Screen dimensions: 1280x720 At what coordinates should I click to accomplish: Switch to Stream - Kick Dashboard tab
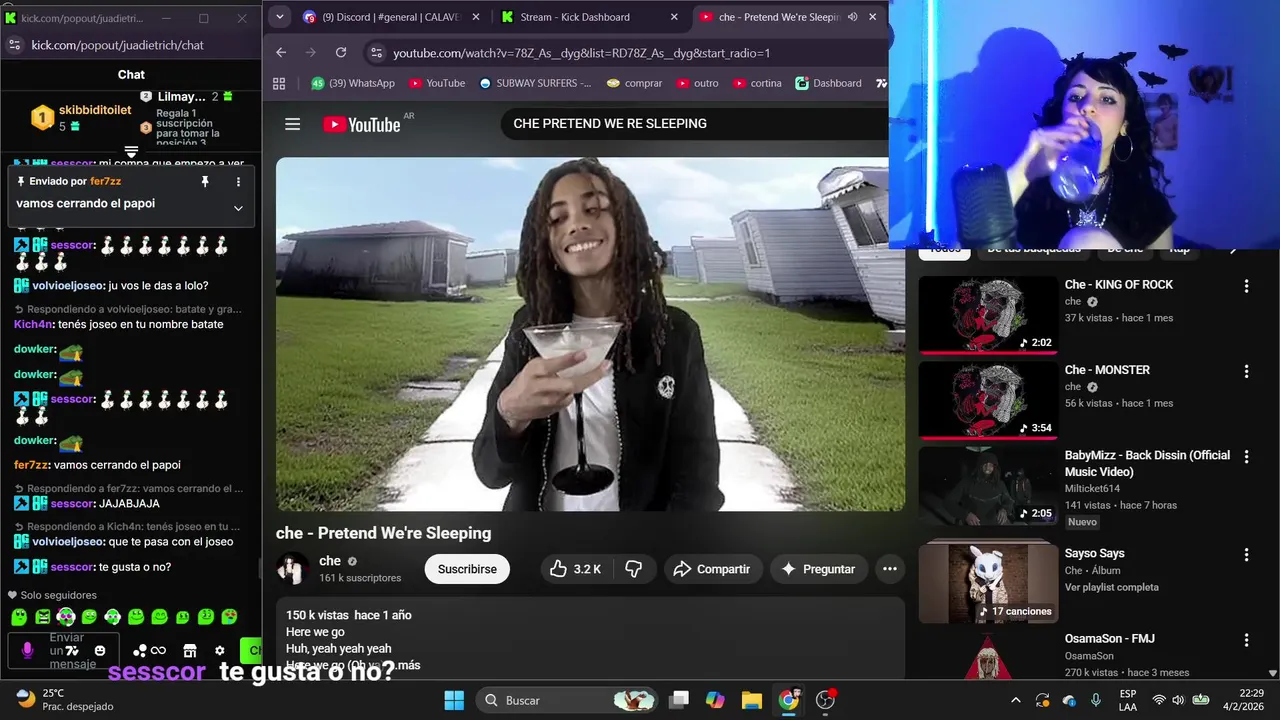[x=590, y=17]
